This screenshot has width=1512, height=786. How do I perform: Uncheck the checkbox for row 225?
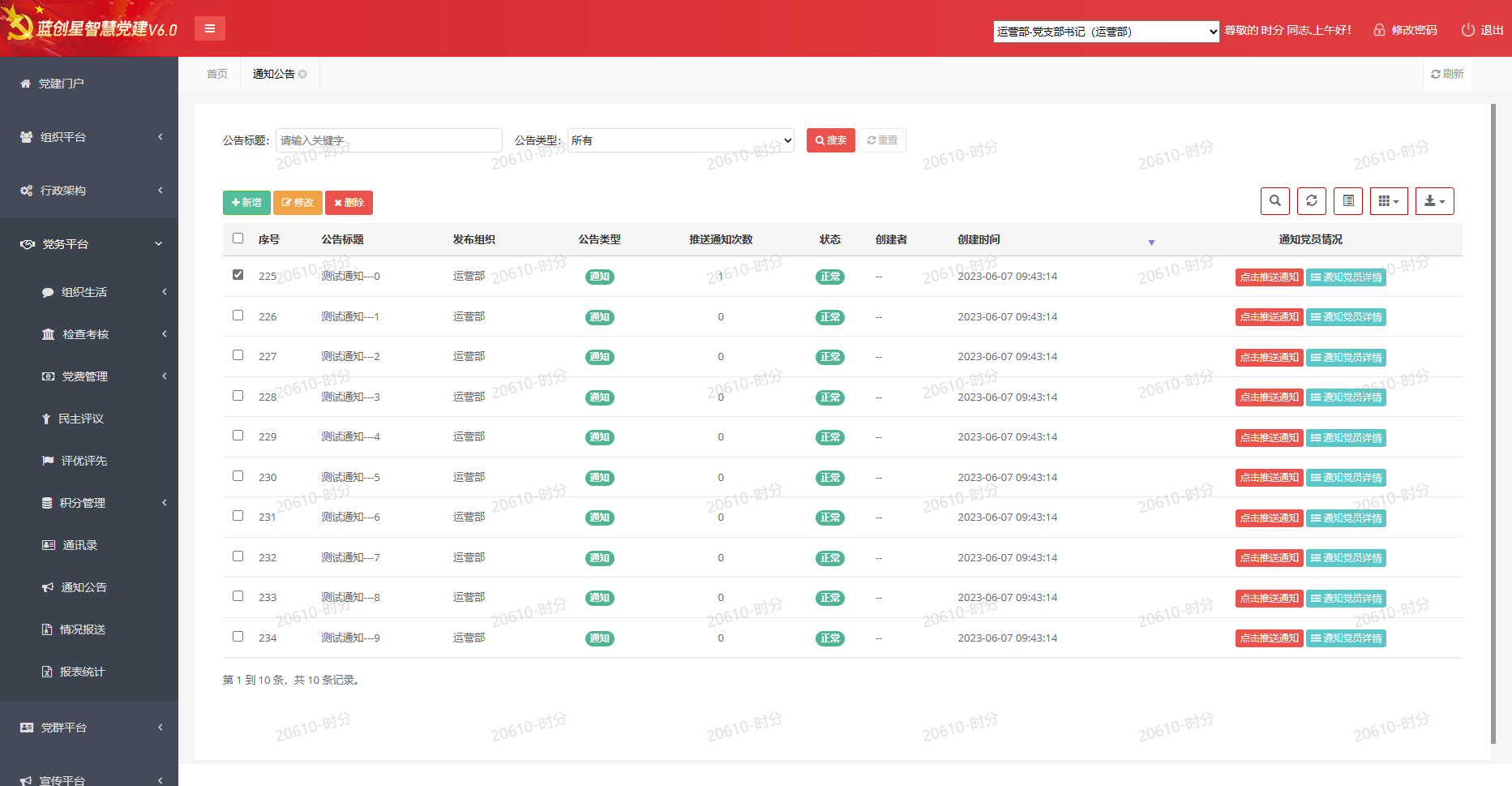pyautogui.click(x=238, y=275)
